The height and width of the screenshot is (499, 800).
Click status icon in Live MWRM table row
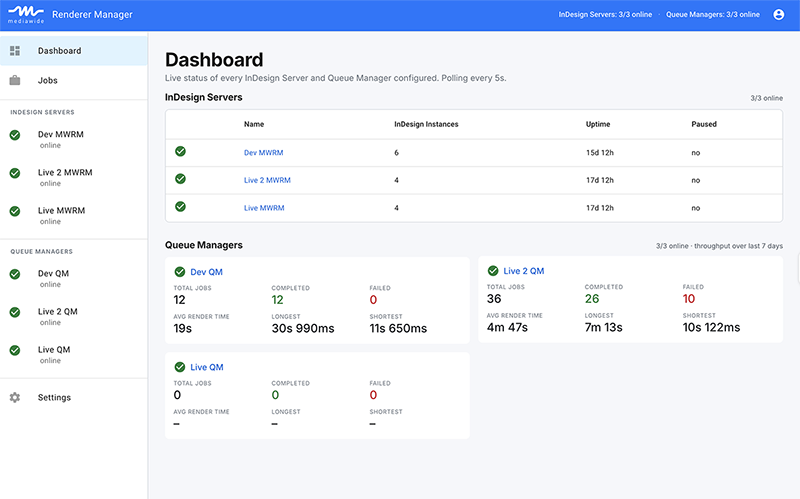tap(180, 206)
